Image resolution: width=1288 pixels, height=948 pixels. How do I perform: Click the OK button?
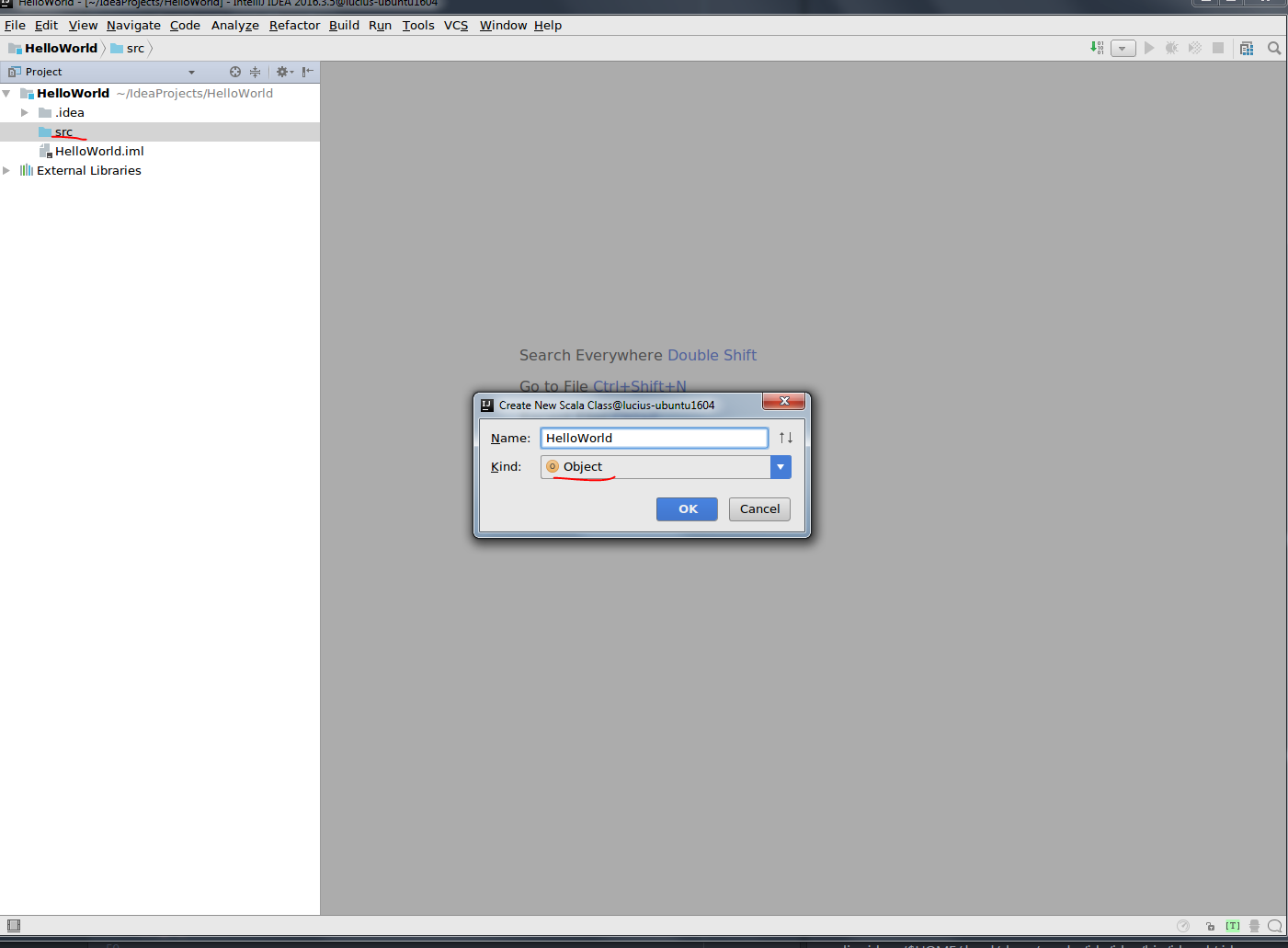click(x=687, y=509)
